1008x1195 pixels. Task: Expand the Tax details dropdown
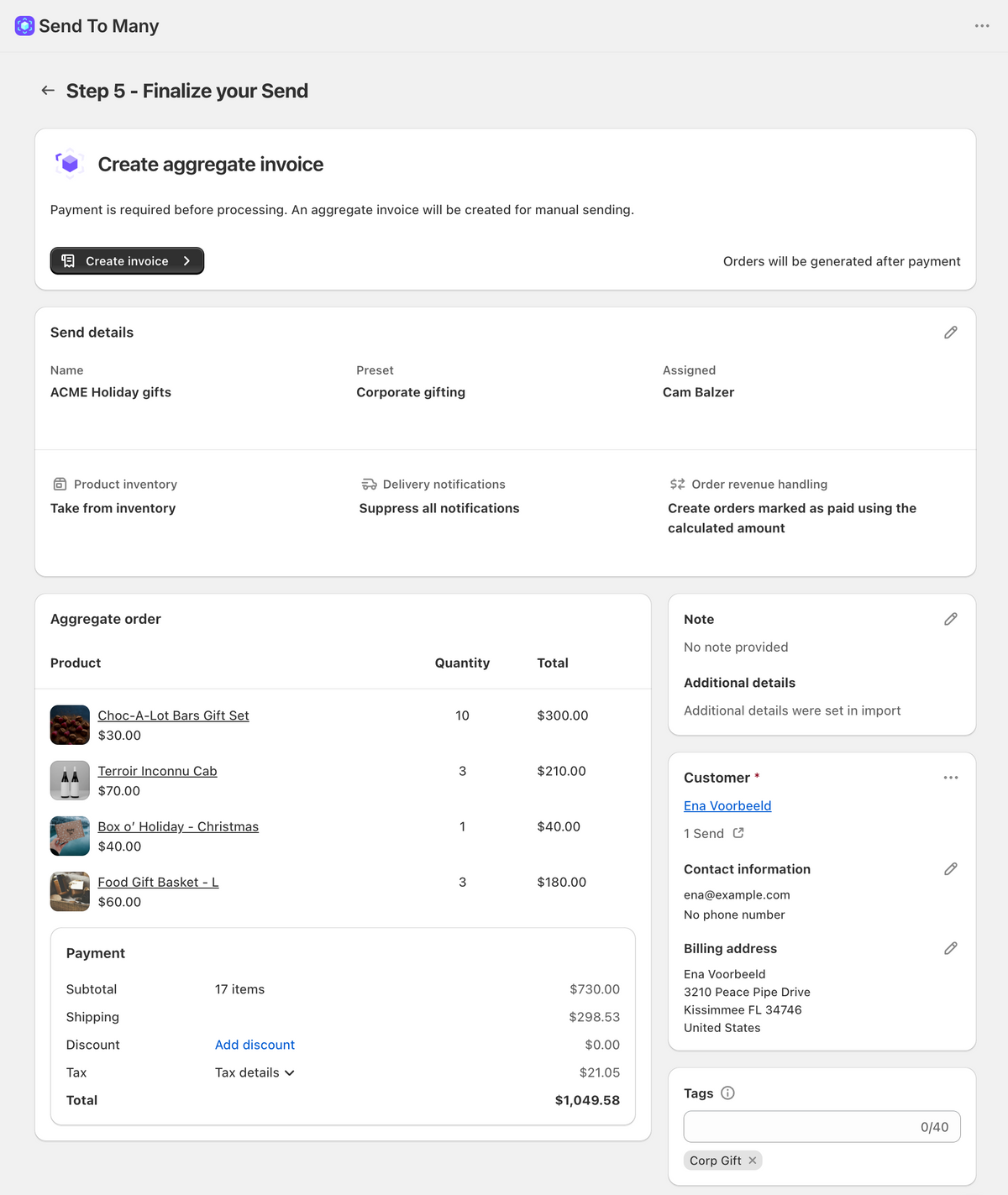[255, 1072]
